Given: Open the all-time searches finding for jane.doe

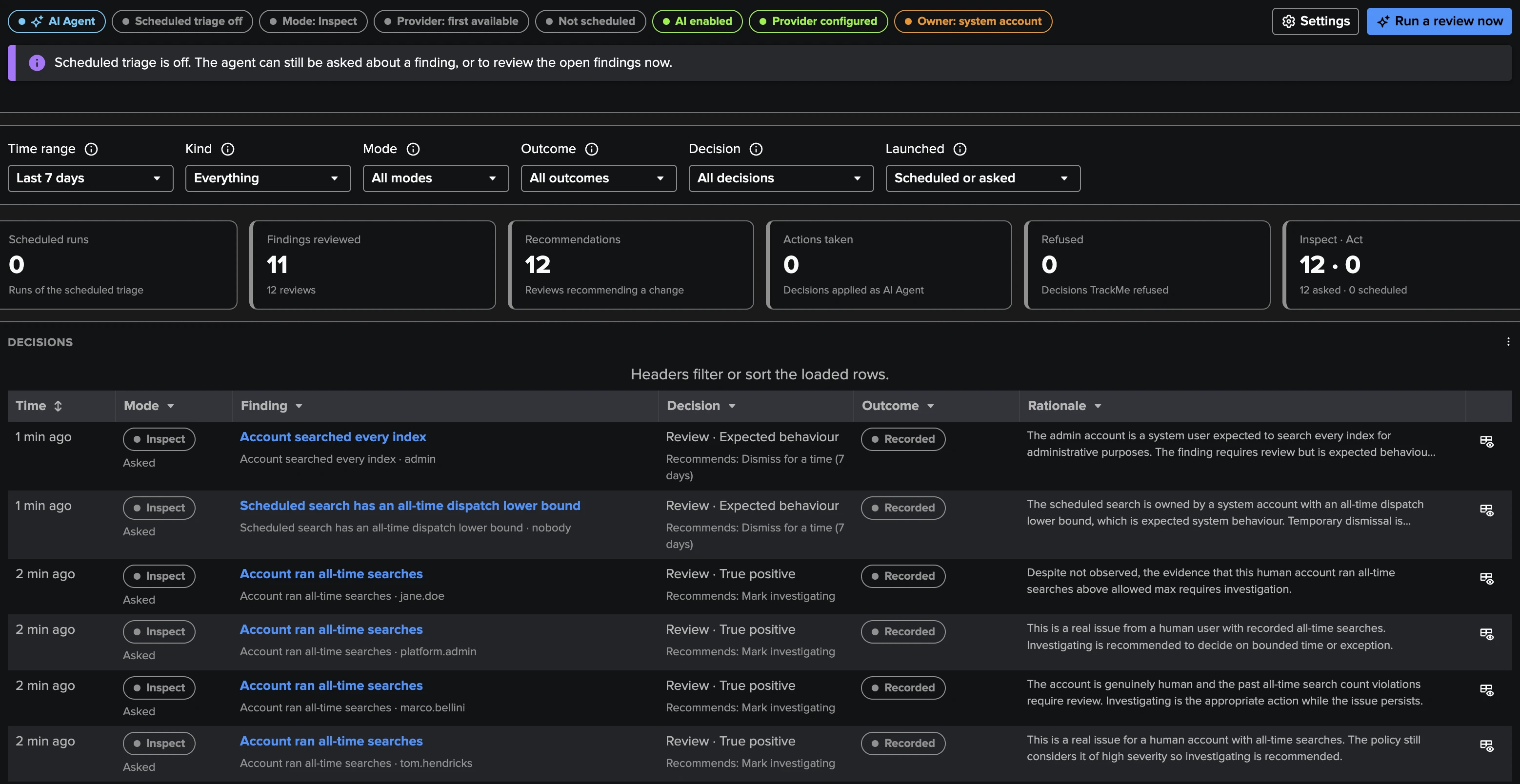Looking at the screenshot, I should pos(331,574).
